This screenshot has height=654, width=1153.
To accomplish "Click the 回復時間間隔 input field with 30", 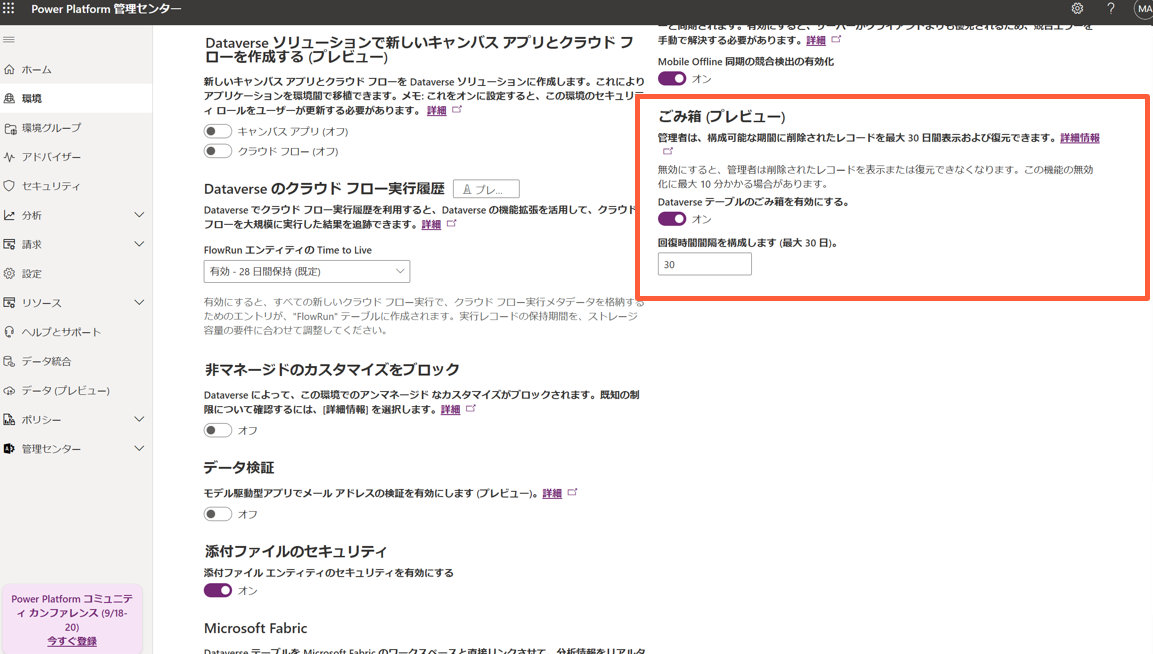I will click(x=704, y=264).
